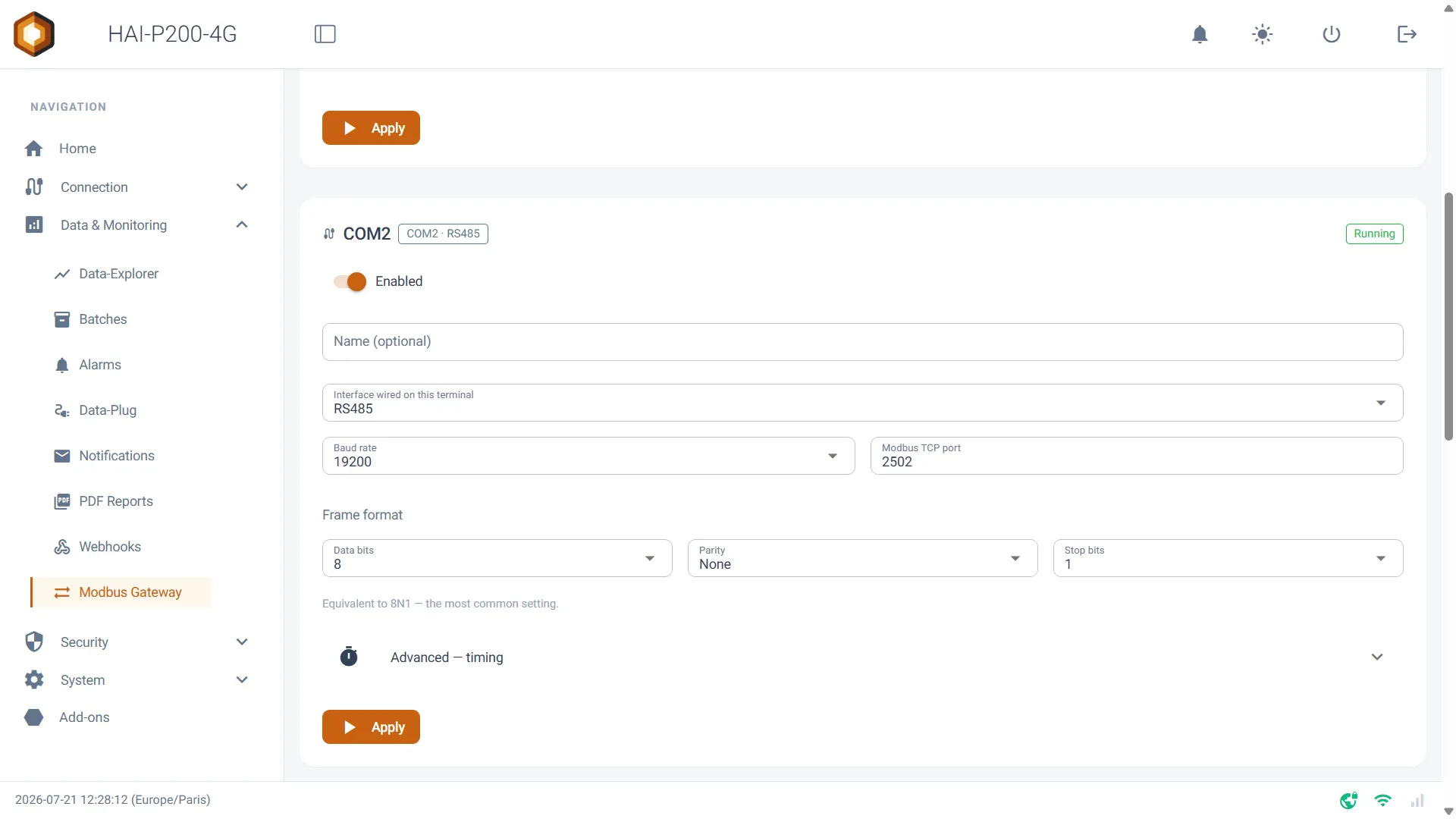Open the Parity dropdown

(862, 558)
